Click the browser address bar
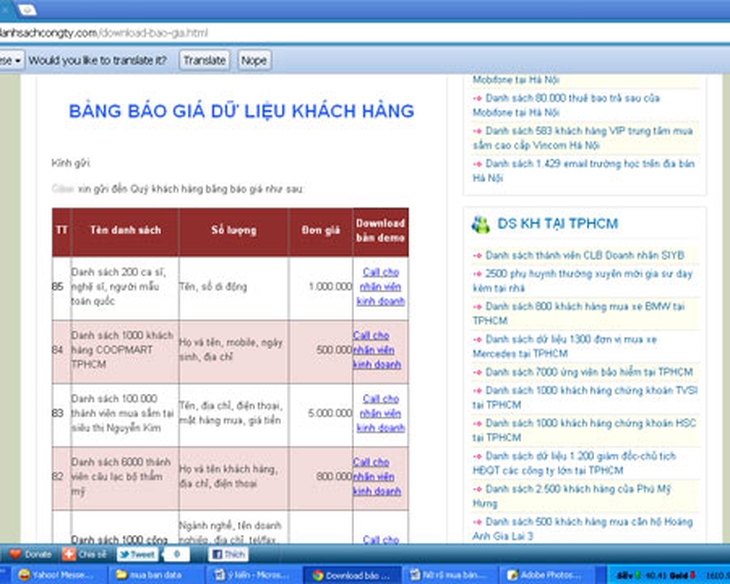The width and height of the screenshot is (730, 584). point(365,33)
